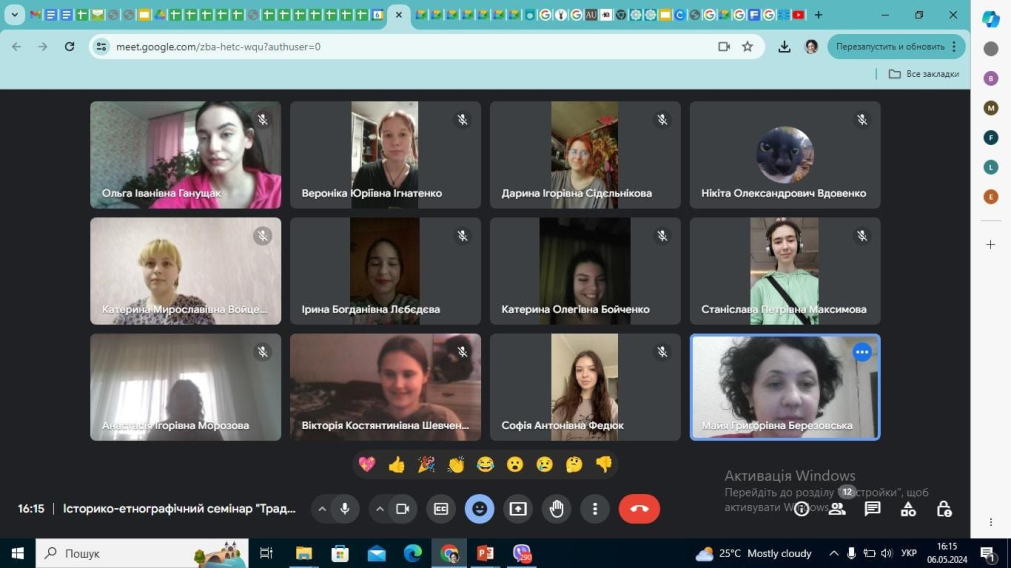Viewport: 1011px width, 568px height.
Task: Raise your hand in the meeting
Action: point(556,509)
